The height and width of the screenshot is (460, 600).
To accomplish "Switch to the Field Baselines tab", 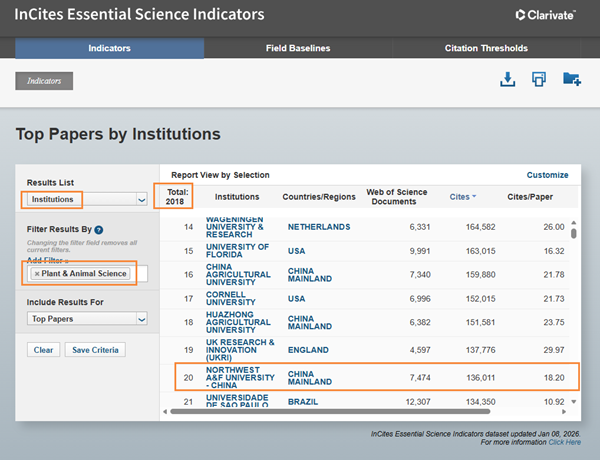I will tap(298, 48).
